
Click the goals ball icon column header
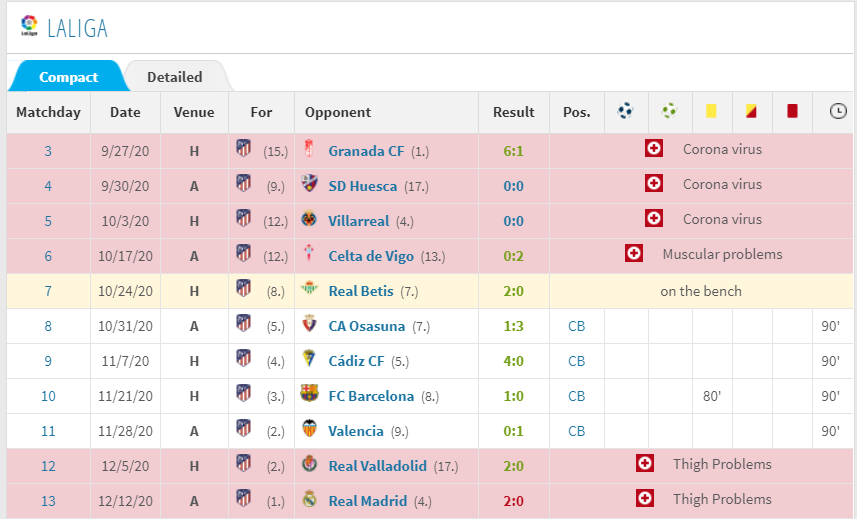[626, 111]
